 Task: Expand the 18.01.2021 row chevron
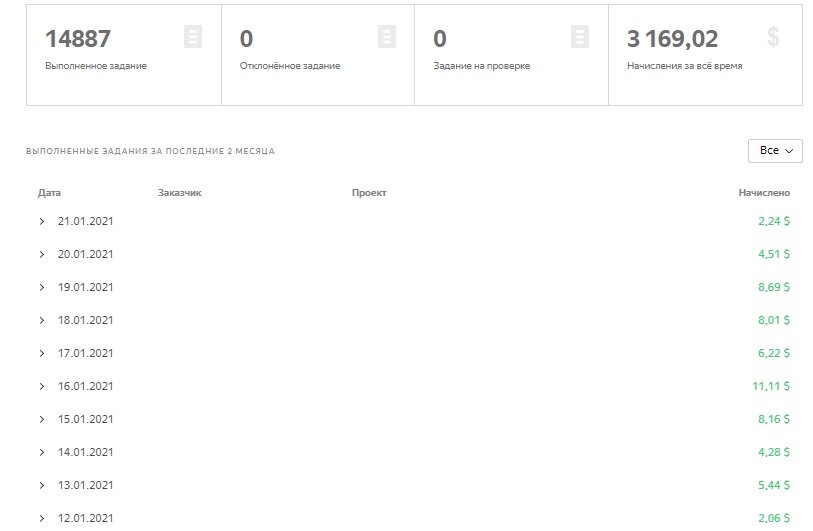coord(42,320)
